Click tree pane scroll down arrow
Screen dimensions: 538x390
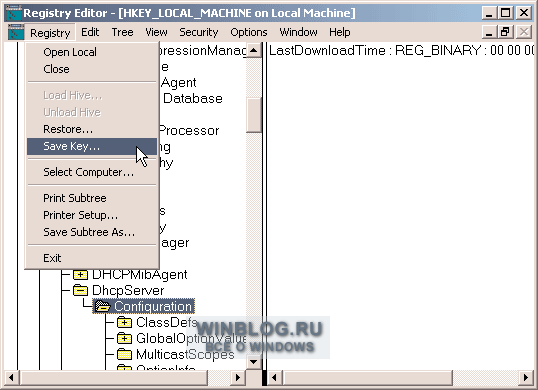(x=254, y=362)
